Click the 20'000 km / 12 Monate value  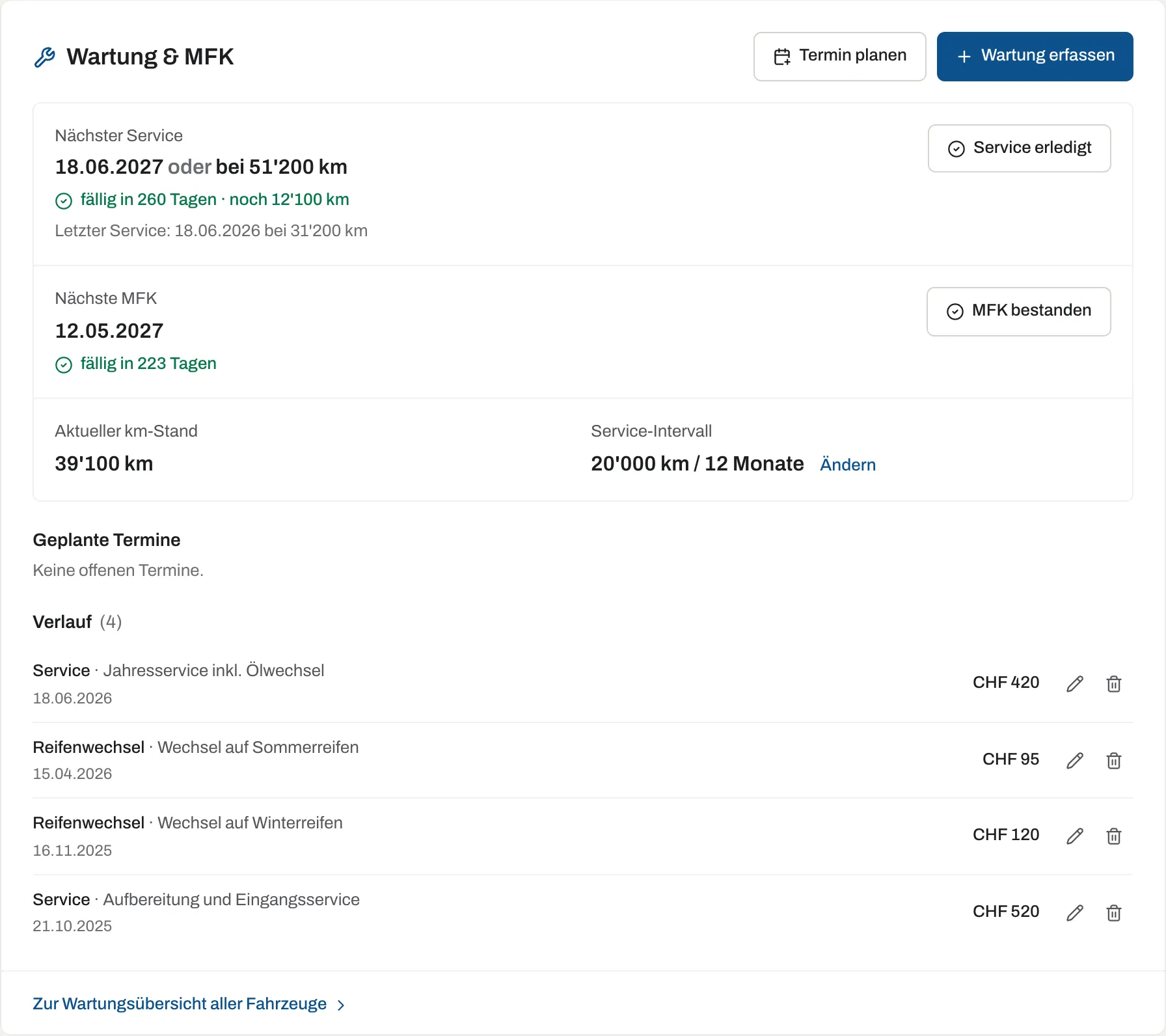[x=698, y=463]
